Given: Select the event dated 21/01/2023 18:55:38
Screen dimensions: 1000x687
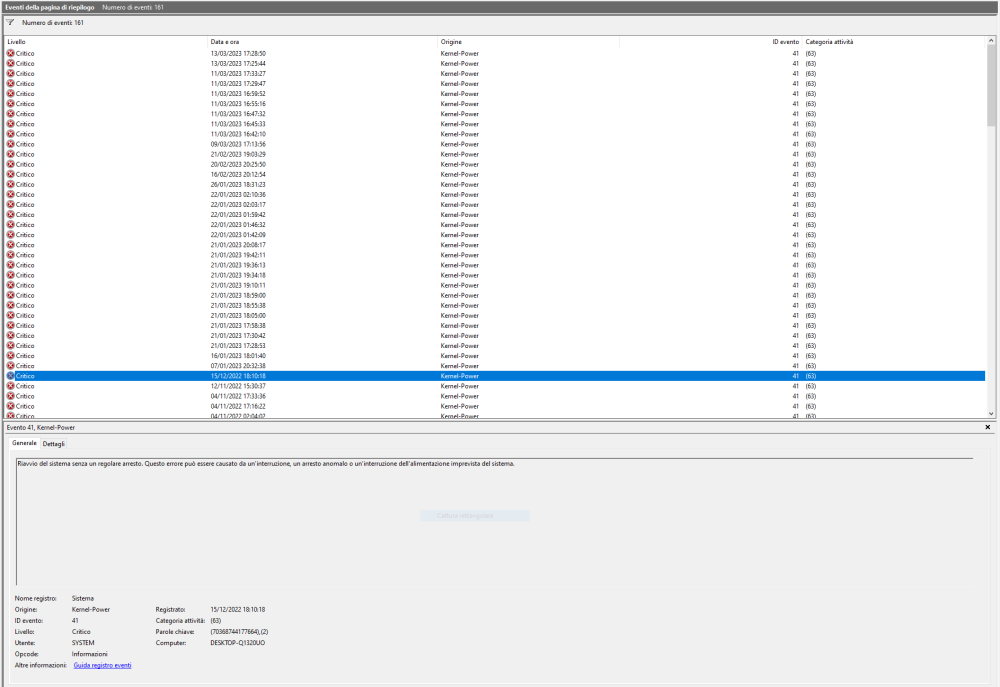Looking at the screenshot, I should 494,306.
